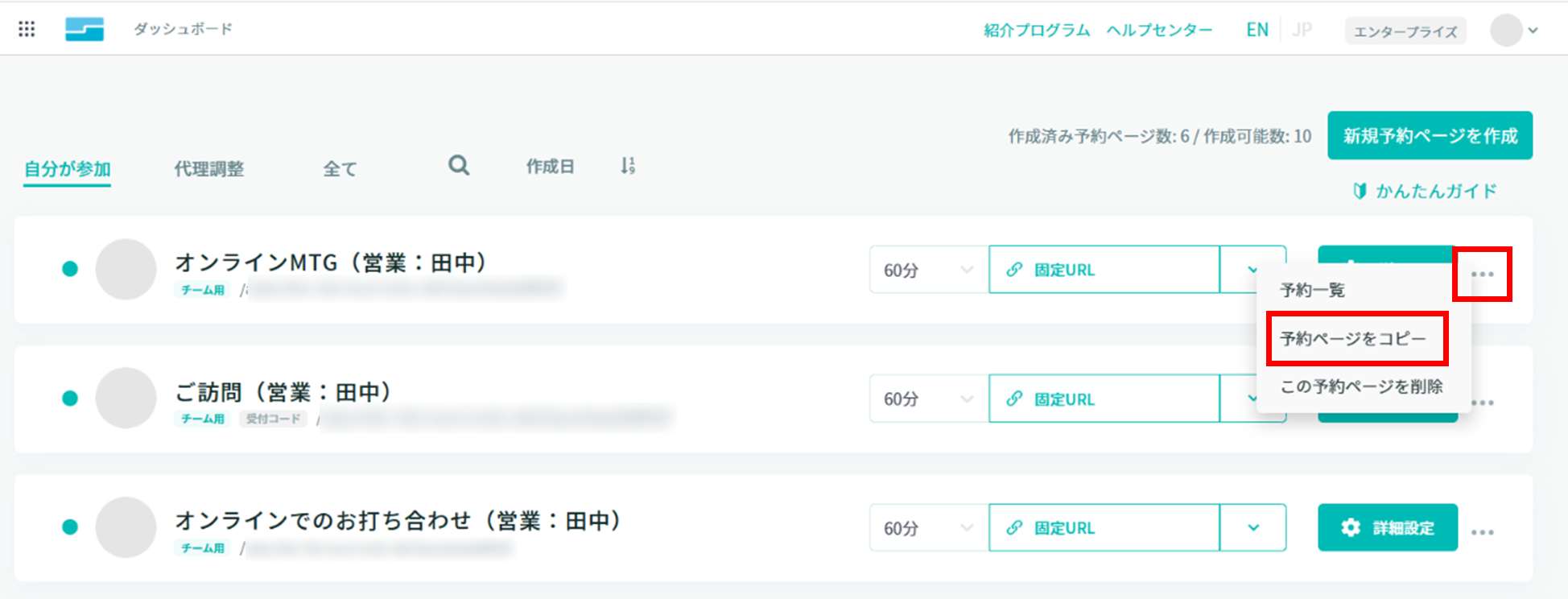
Task: Toggle green status dot for オンラインMTG
Action: coord(70,269)
